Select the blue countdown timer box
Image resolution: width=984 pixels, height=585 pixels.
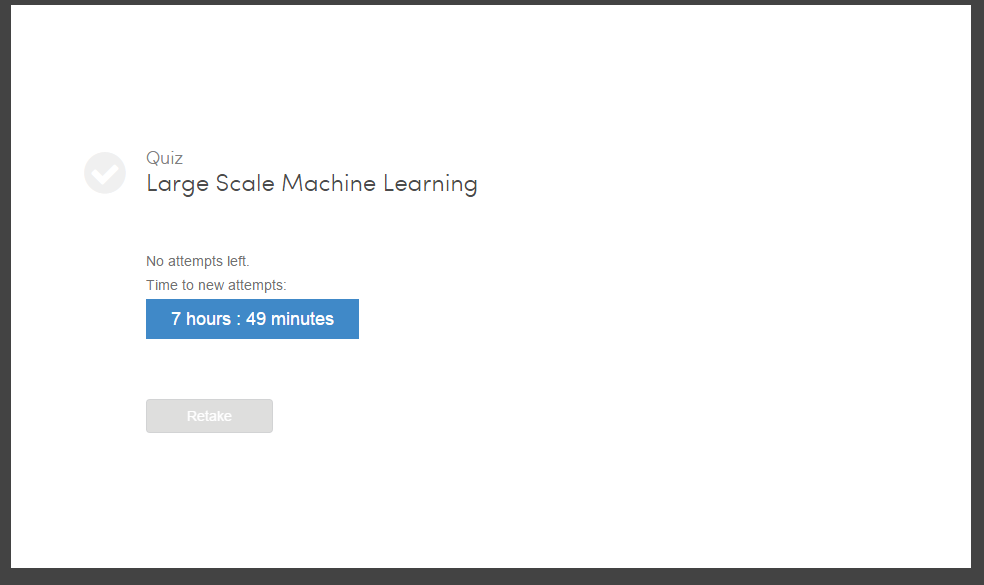coord(252,319)
